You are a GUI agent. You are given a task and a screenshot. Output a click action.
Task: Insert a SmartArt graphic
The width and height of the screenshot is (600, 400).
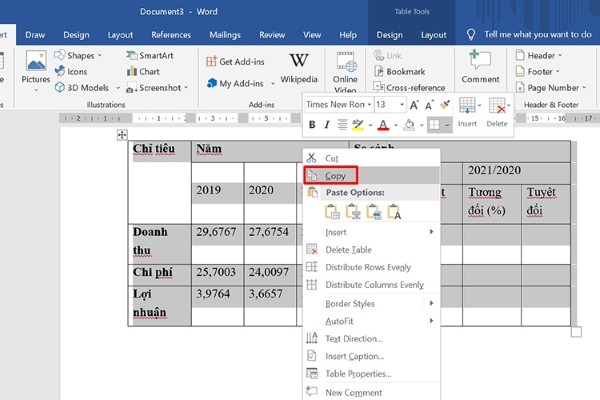point(150,56)
